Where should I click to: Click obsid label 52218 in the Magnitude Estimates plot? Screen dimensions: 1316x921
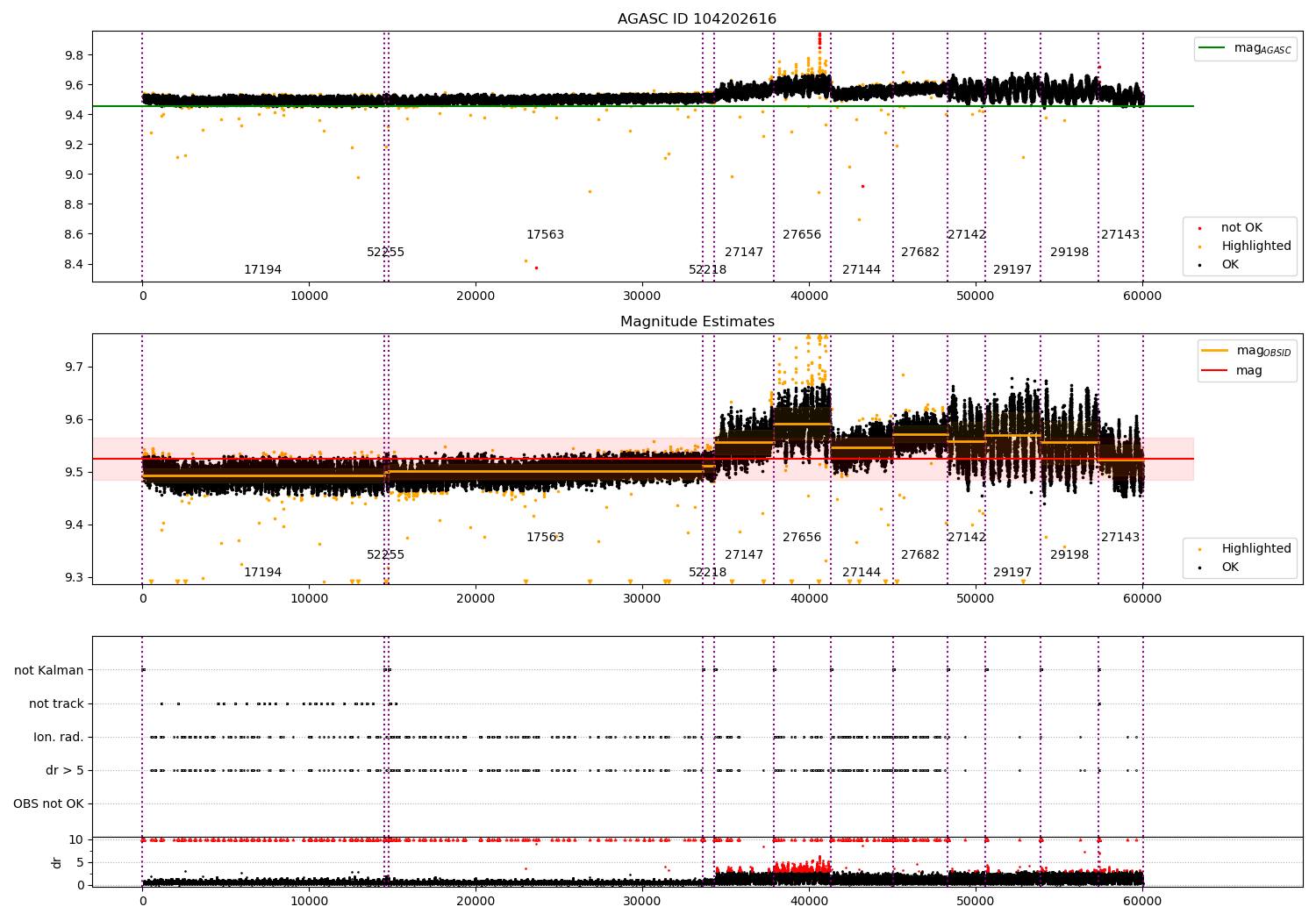pos(707,573)
